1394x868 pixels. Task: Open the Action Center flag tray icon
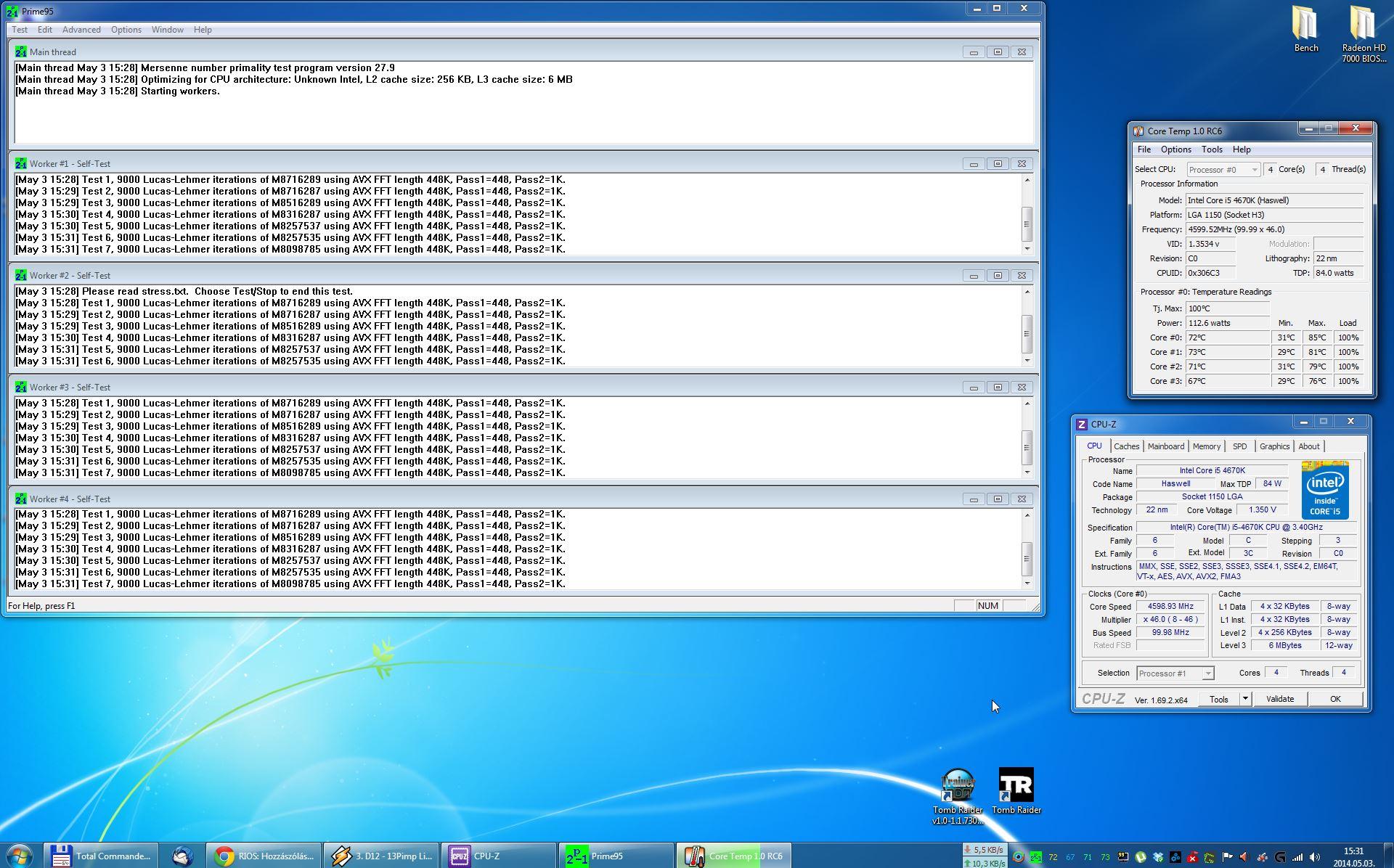pos(1227,857)
